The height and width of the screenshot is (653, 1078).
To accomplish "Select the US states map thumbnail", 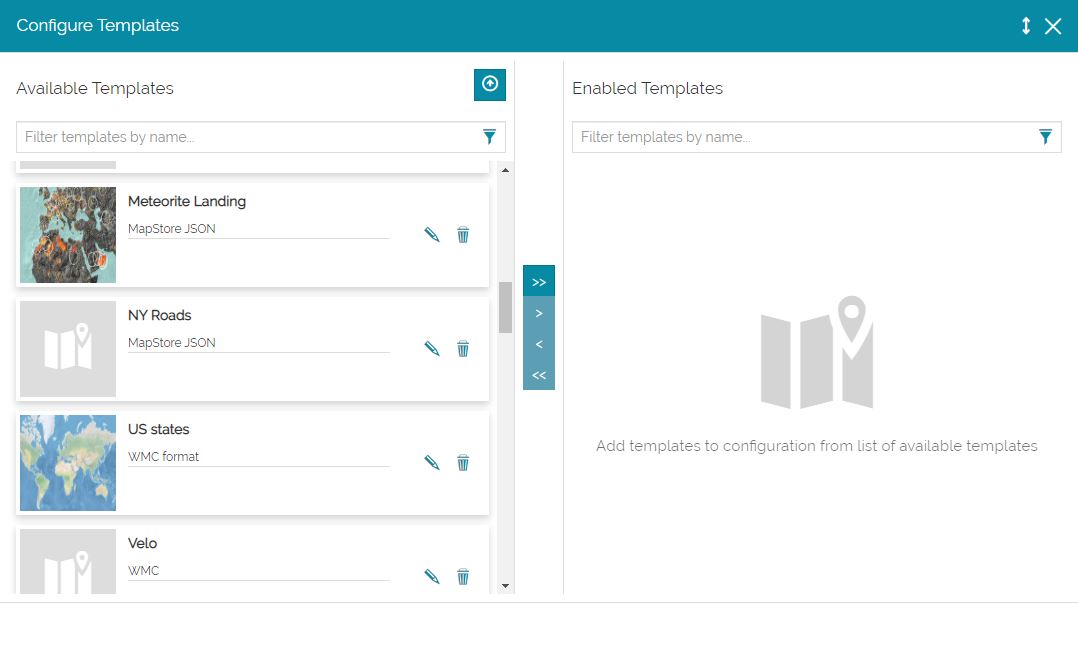I will (68, 463).
